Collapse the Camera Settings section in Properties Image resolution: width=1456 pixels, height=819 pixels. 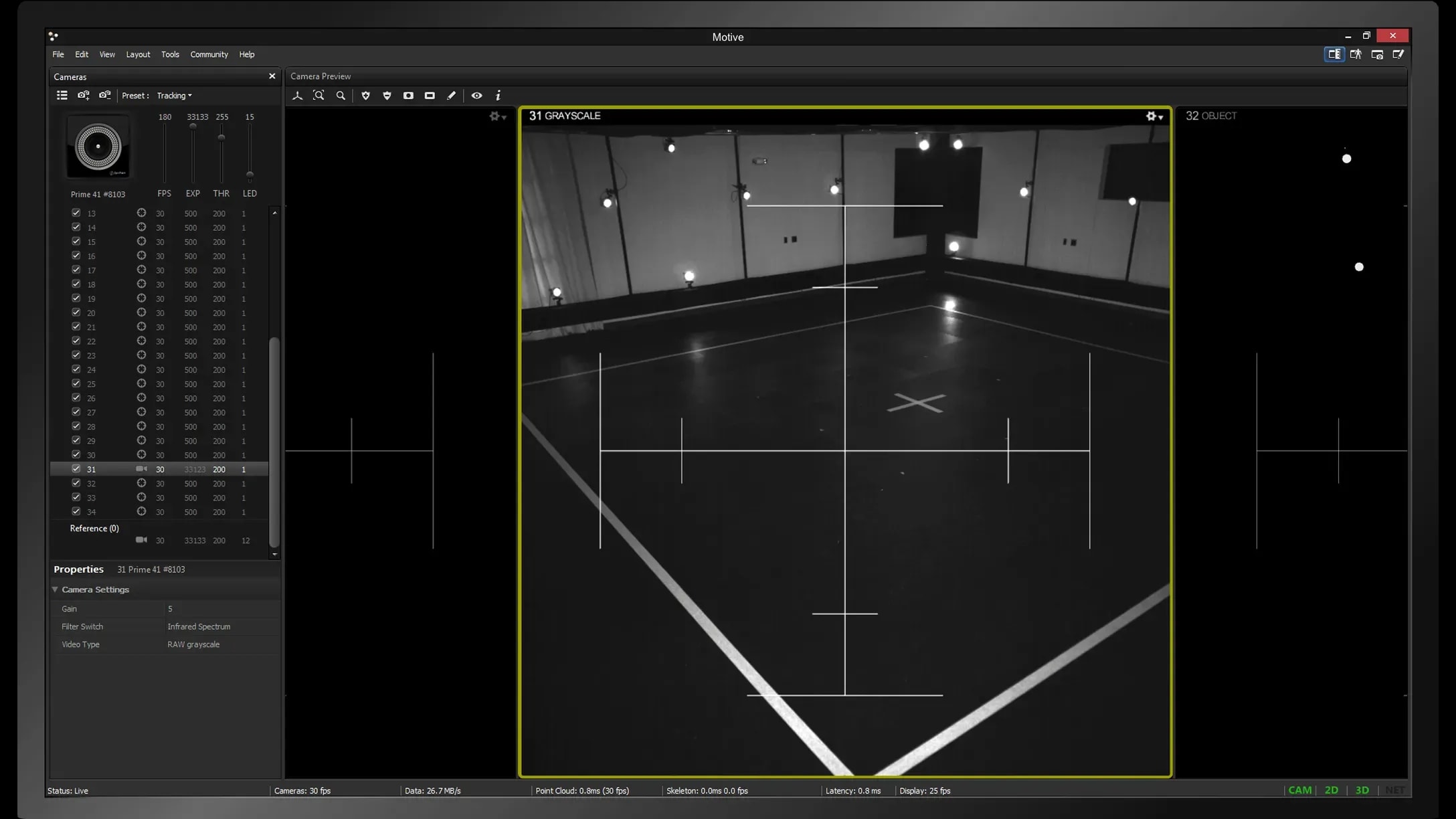pyautogui.click(x=56, y=589)
